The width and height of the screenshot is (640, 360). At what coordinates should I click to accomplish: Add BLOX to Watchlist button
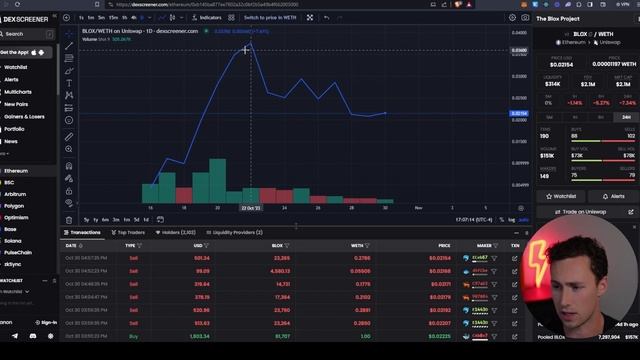pyautogui.click(x=561, y=196)
